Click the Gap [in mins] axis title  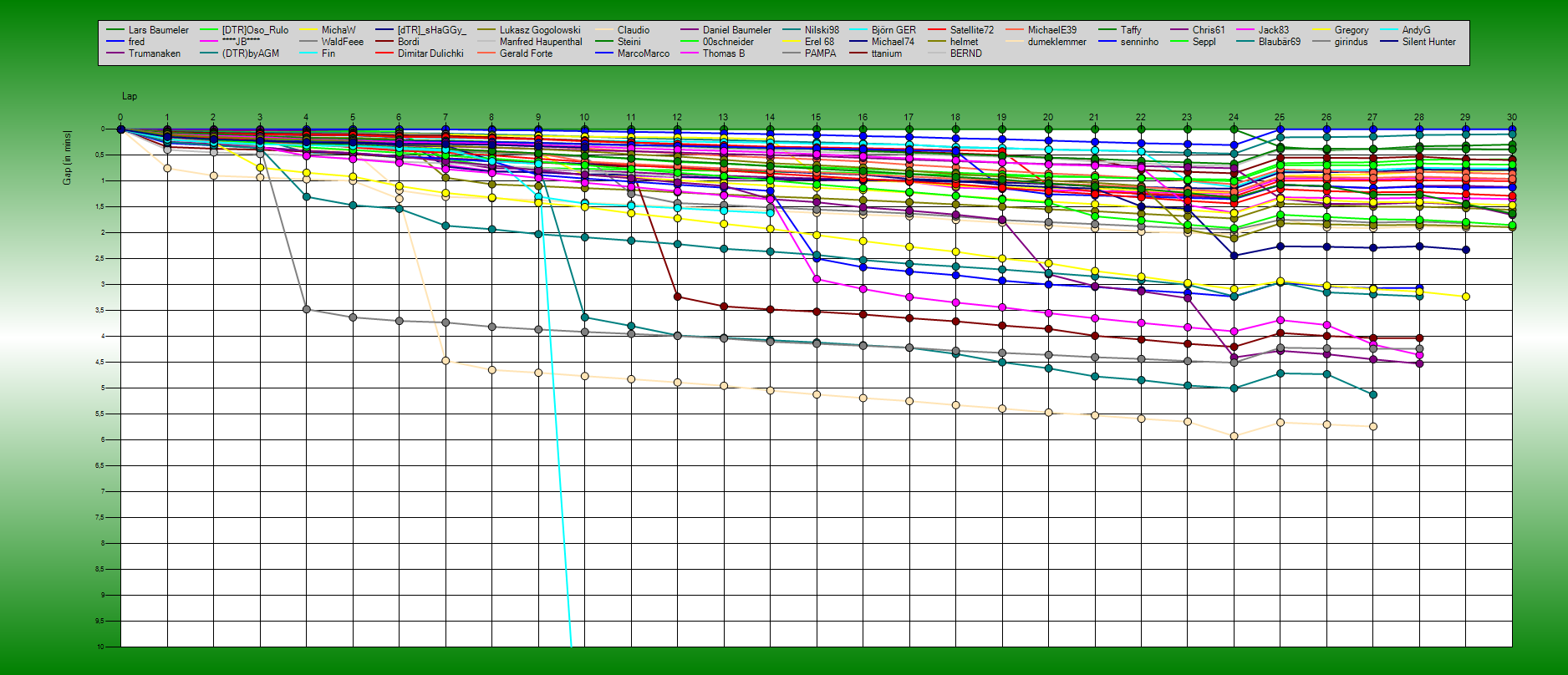[x=67, y=157]
